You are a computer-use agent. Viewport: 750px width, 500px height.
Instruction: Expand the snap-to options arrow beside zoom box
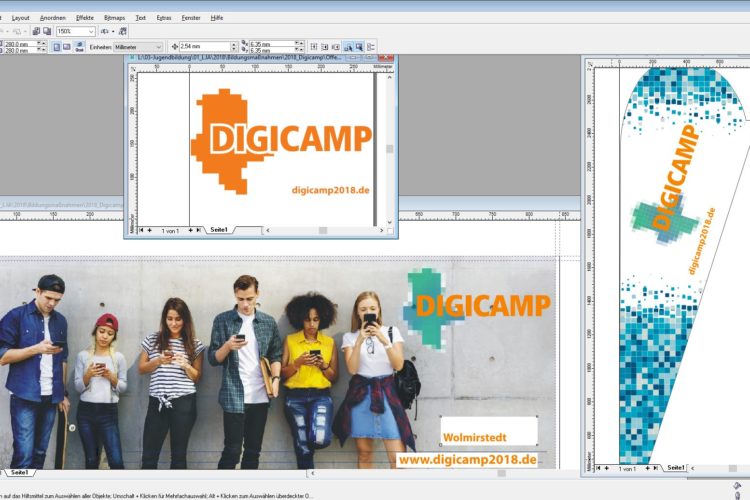[x=113, y=31]
